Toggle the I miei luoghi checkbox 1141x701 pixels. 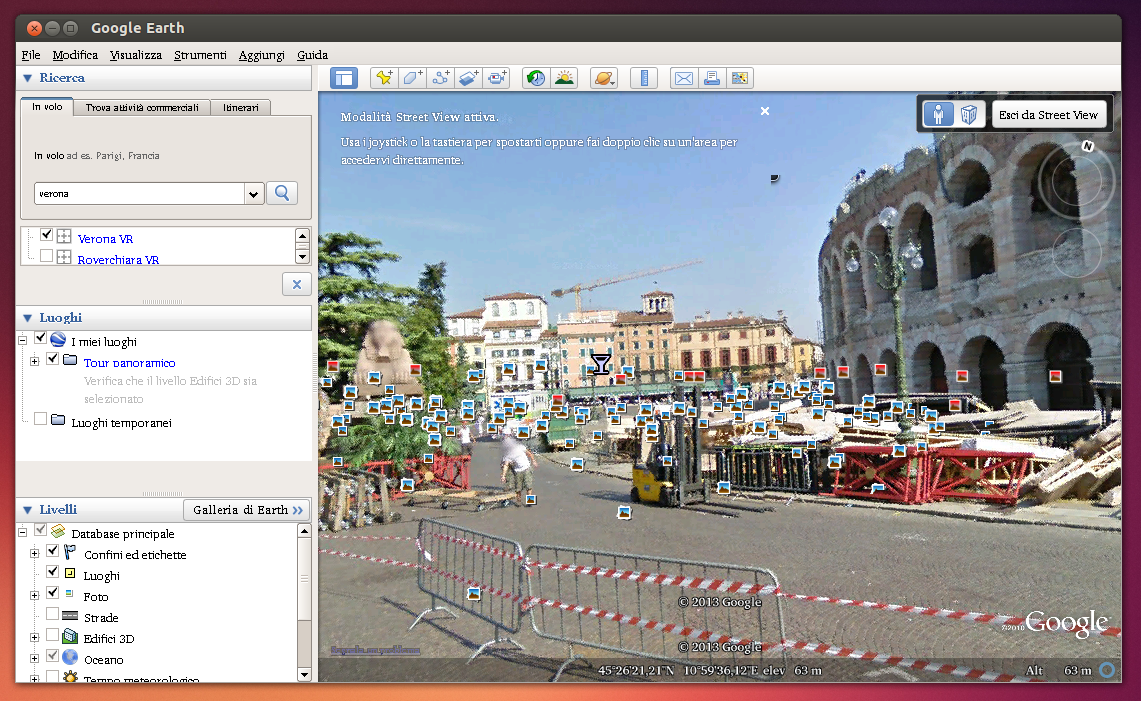(x=41, y=338)
